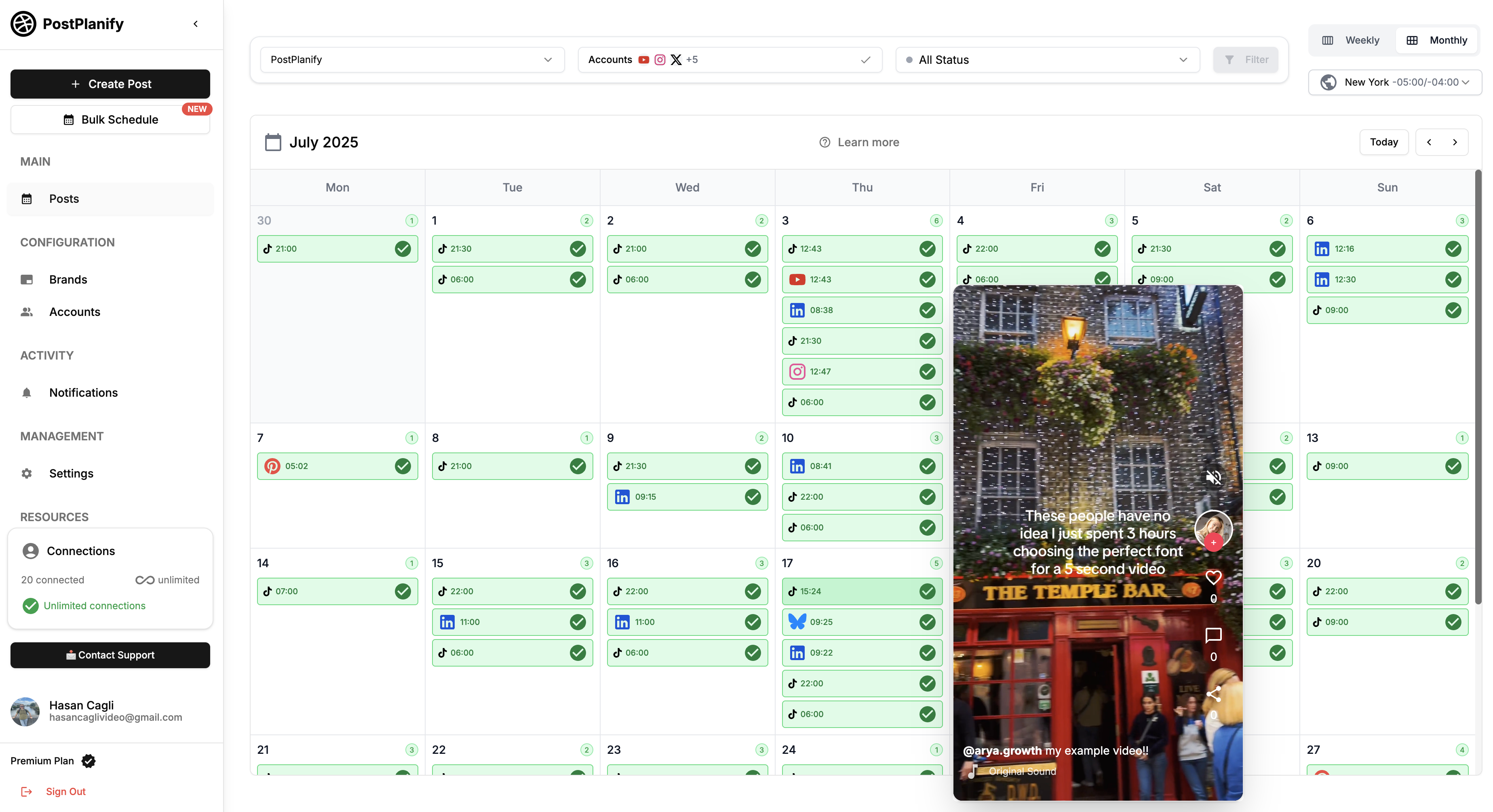The image size is (1493, 812).
Task: Go to Brands configuration
Action: click(68, 279)
